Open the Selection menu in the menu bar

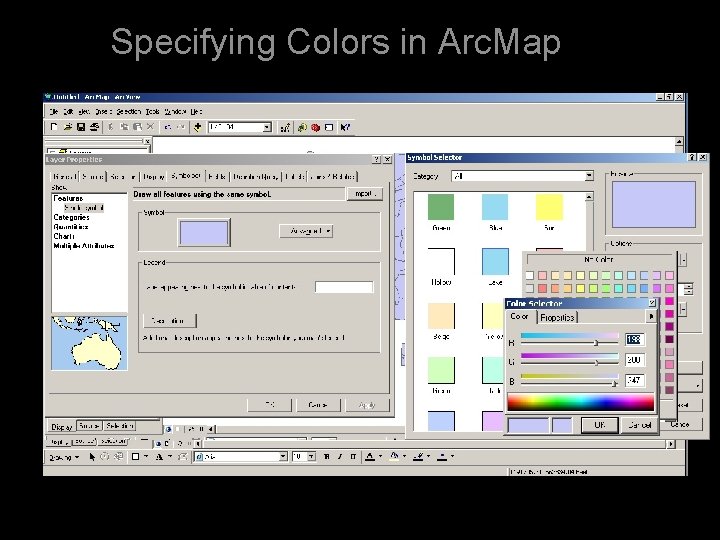click(x=128, y=112)
